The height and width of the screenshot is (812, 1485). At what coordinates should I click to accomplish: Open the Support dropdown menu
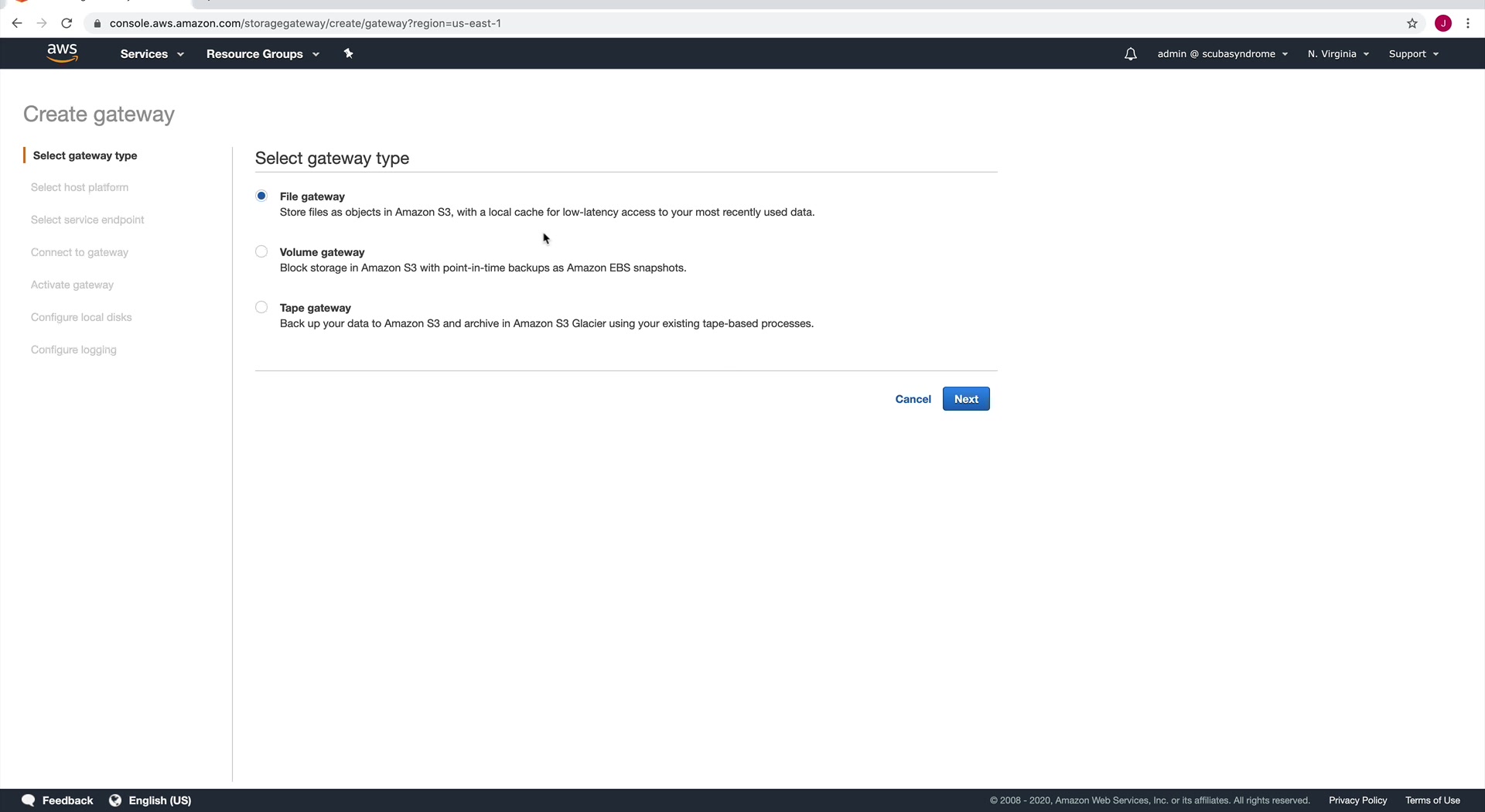(1414, 54)
